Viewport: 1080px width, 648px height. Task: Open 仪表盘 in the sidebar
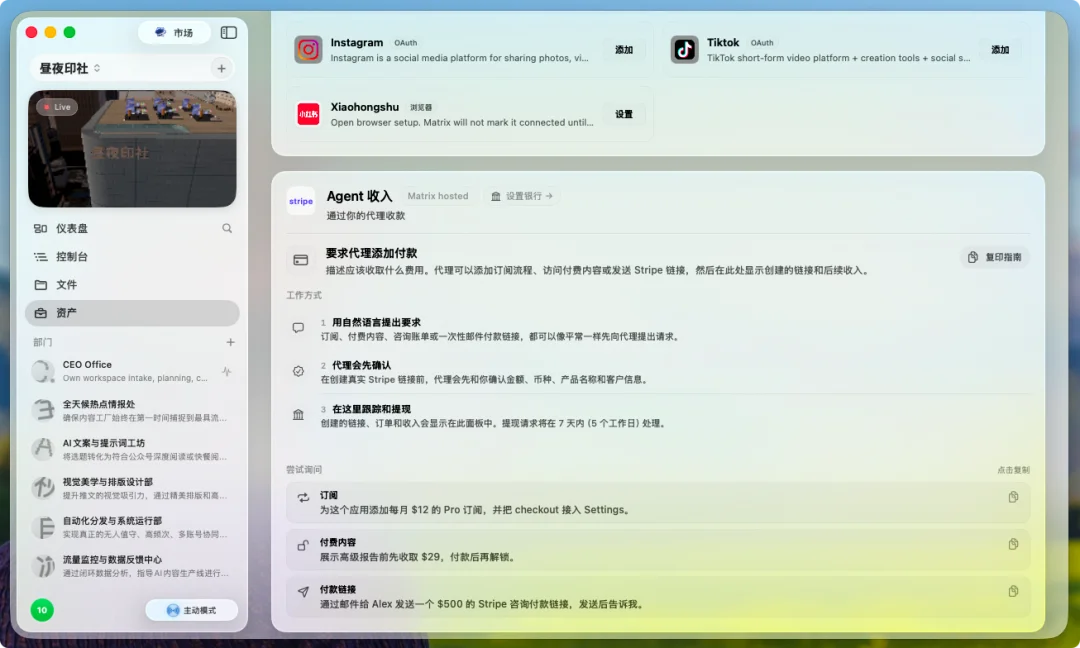point(72,229)
